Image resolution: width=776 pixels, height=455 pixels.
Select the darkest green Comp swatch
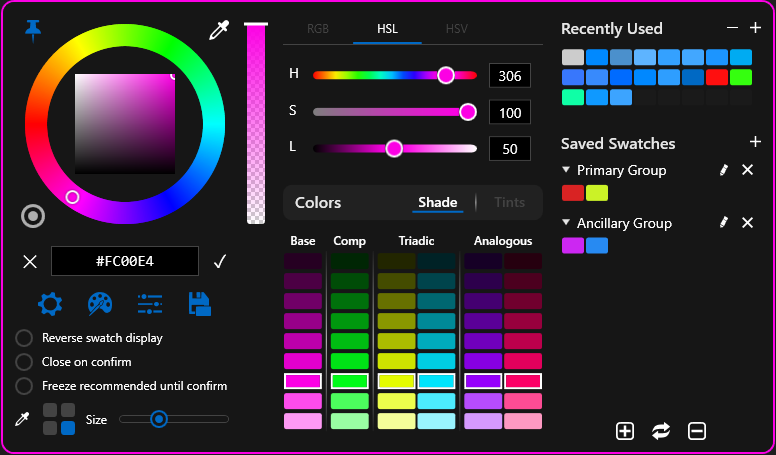tap(349, 261)
